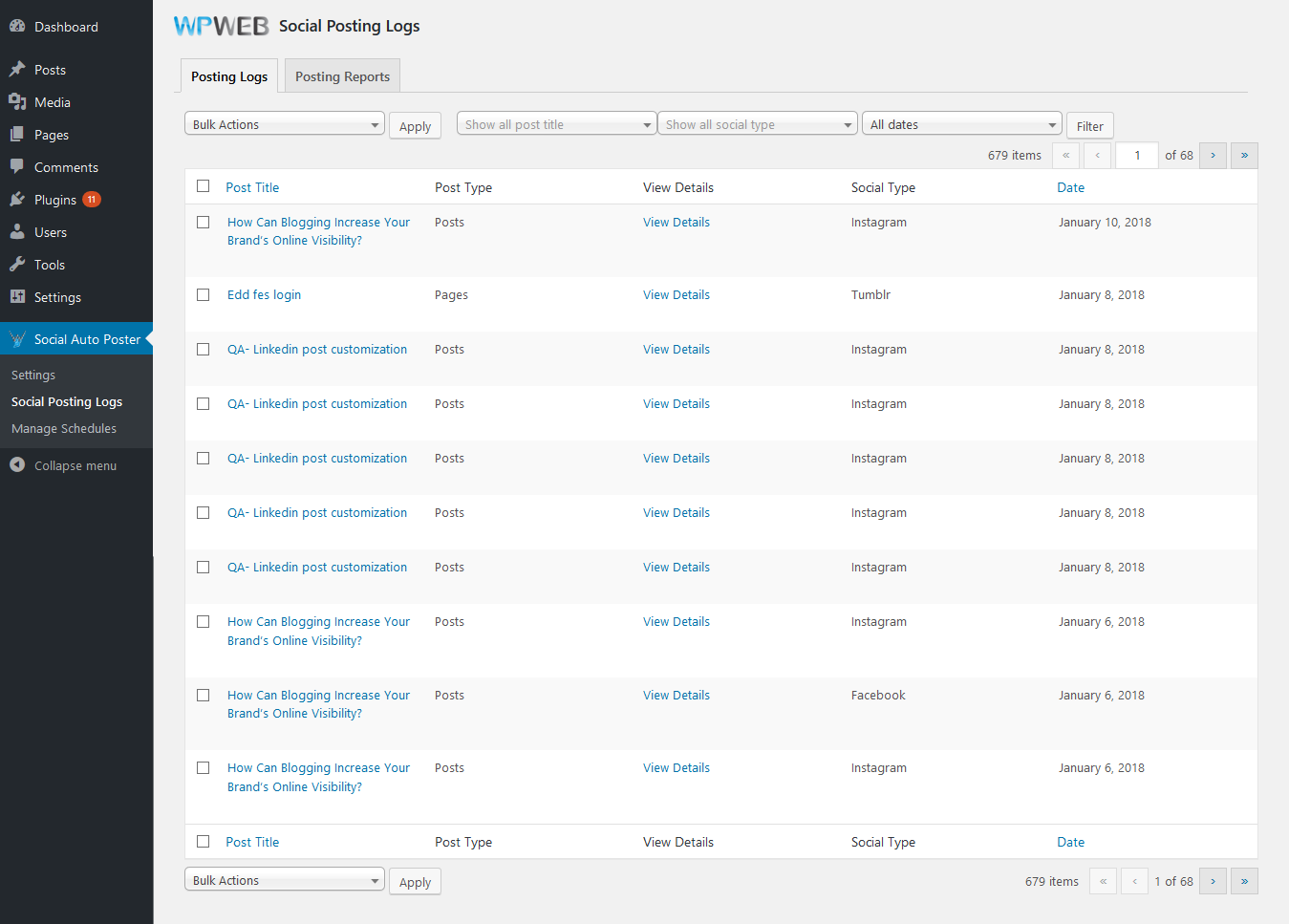Click the Comments bubble icon
Image resolution: width=1289 pixels, height=924 pixels.
[17, 166]
